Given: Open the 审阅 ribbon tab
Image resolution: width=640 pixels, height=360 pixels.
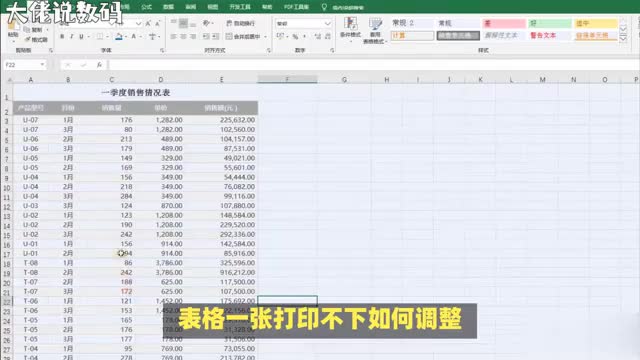Looking at the screenshot, I should 191,7.
